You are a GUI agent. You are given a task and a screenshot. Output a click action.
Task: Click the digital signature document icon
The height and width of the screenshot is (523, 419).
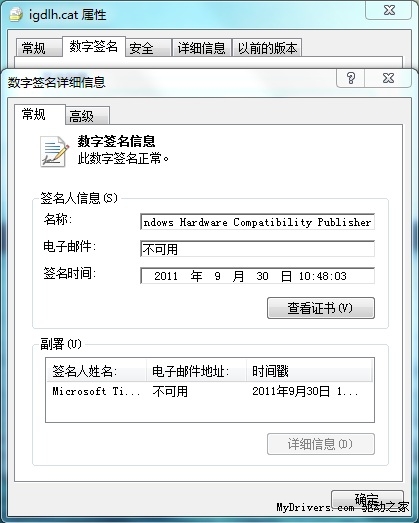[54, 151]
